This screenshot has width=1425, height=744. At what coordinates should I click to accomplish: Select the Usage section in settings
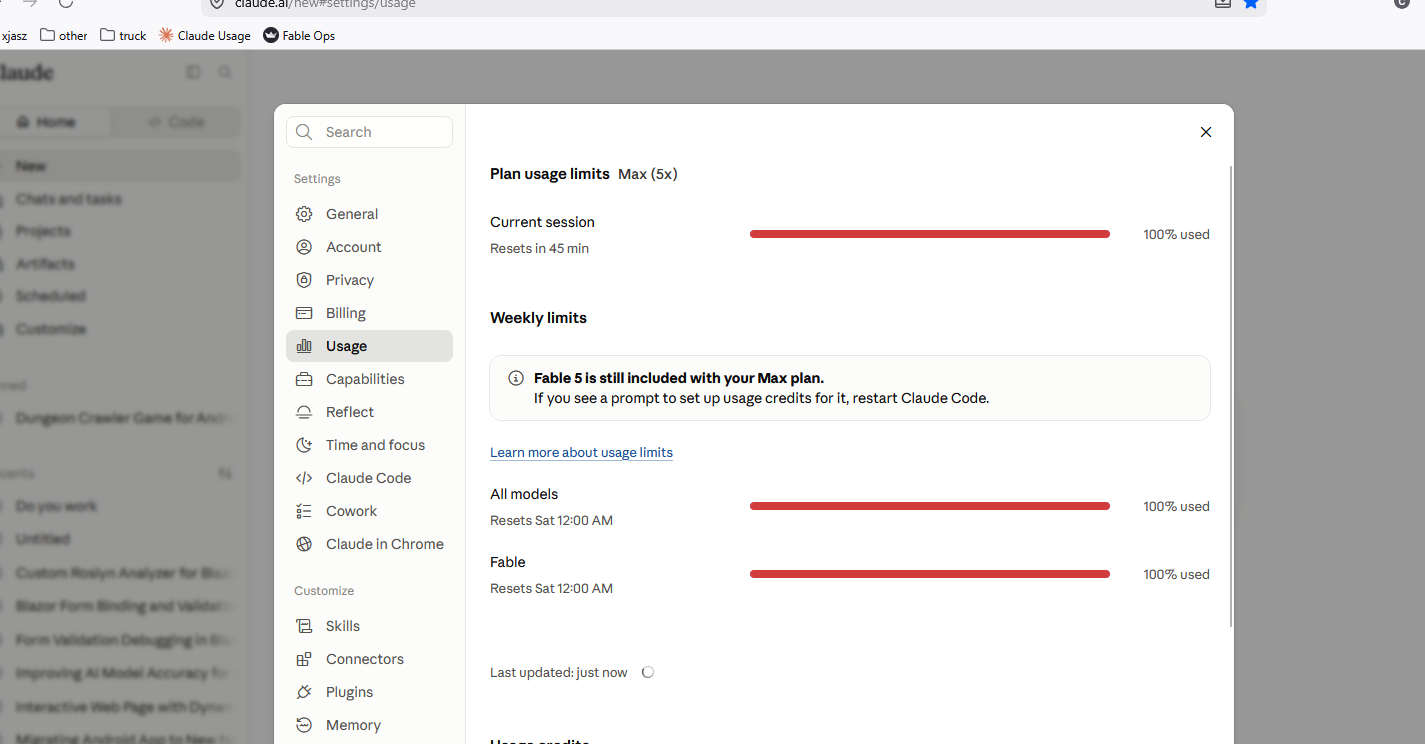369,346
